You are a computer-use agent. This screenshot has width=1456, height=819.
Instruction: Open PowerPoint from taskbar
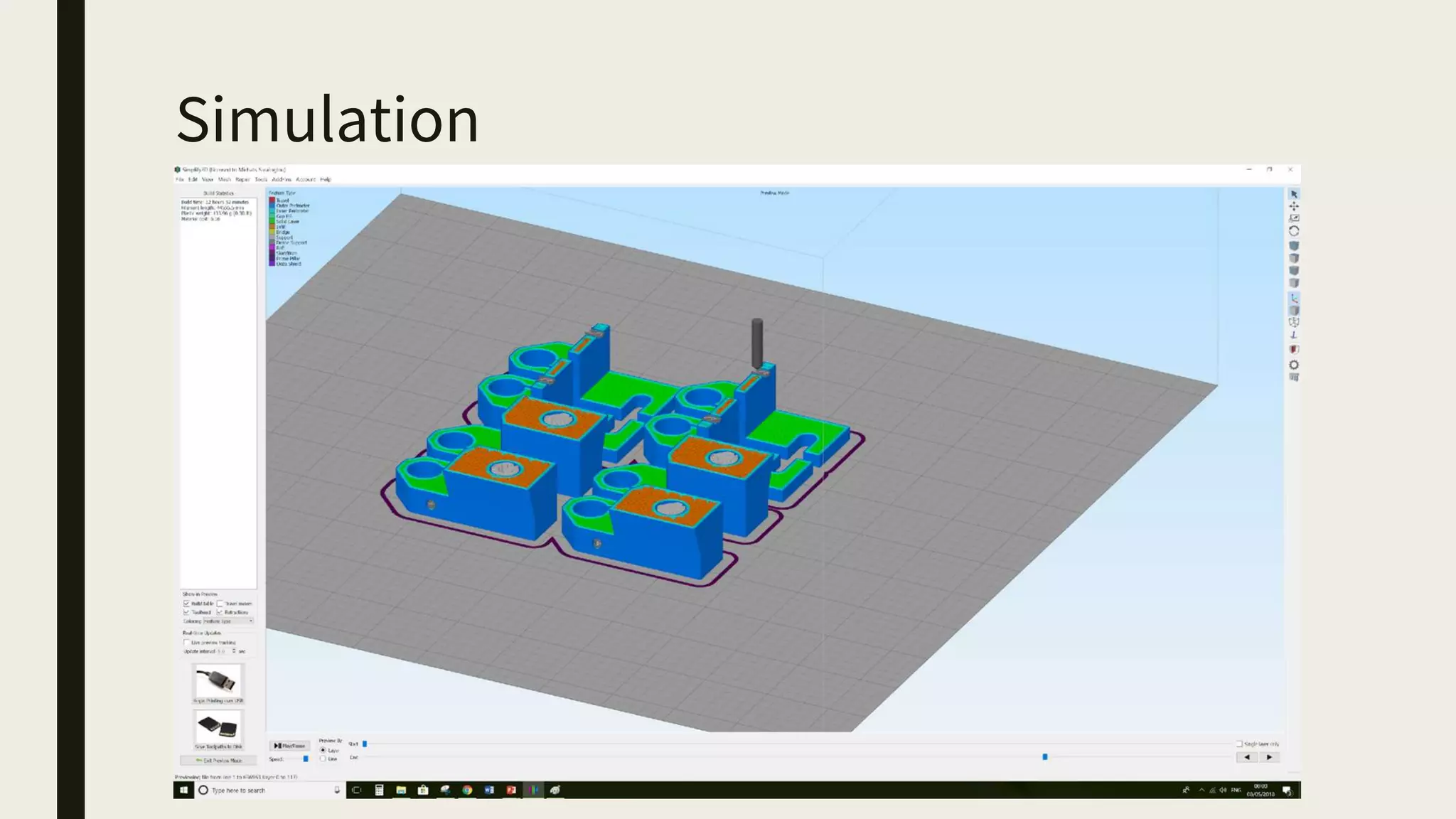click(511, 790)
